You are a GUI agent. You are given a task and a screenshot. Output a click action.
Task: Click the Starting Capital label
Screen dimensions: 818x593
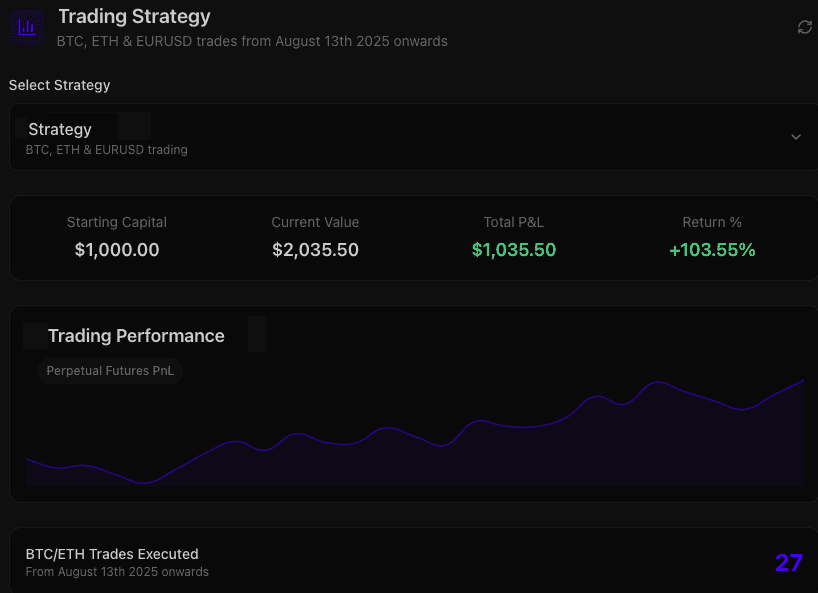(x=117, y=222)
